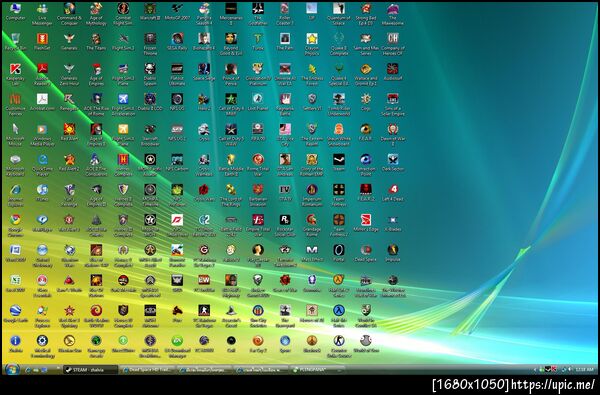Switch to Dead Space HD taskbar item
This screenshot has width=600, height=395.
coord(148,370)
